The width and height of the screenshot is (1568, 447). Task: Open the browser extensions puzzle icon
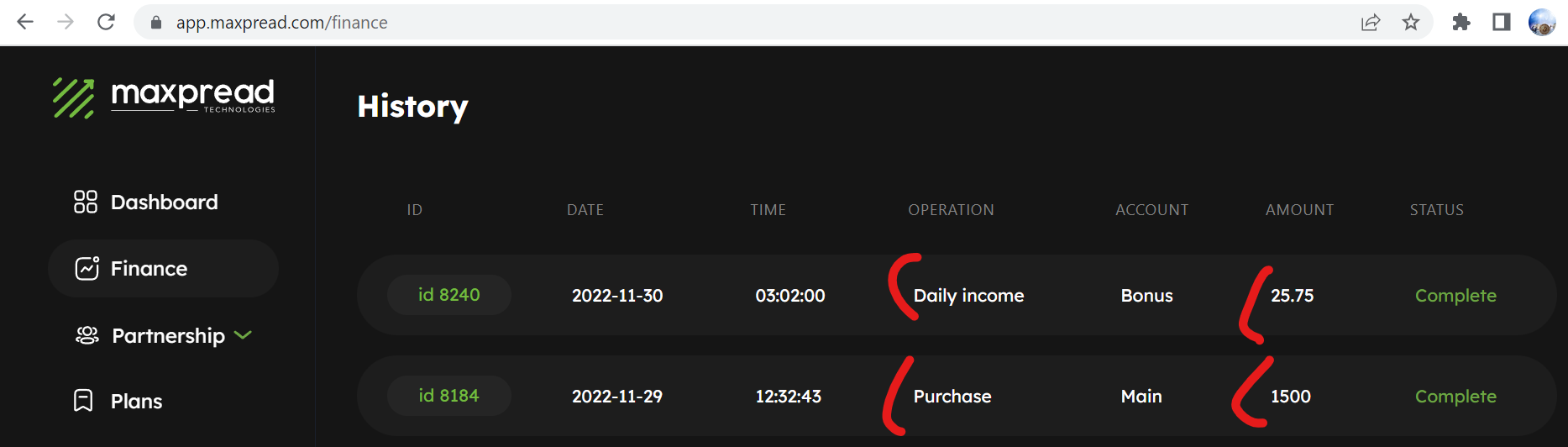tap(1461, 23)
